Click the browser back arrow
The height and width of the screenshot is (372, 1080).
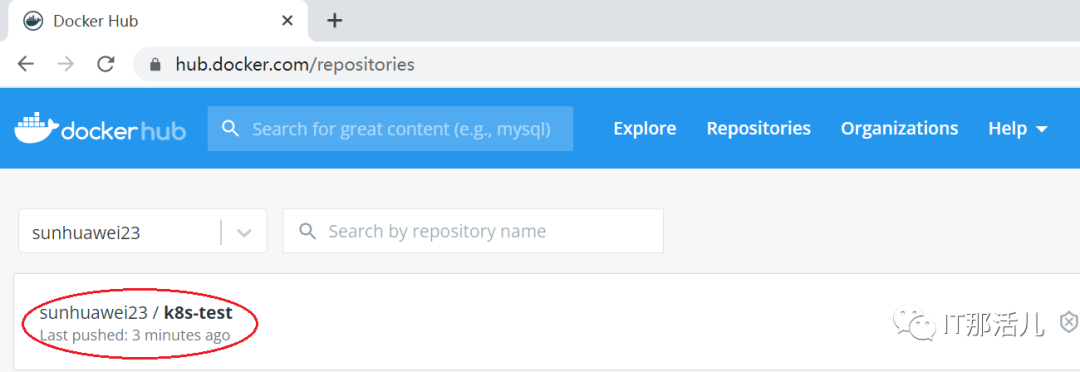pos(25,65)
